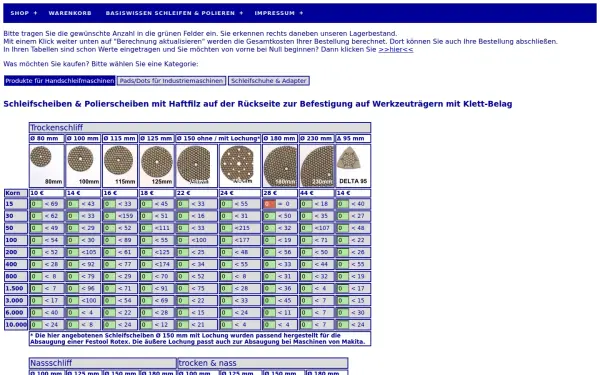Click the 100mm grinding disc image

coord(83,165)
